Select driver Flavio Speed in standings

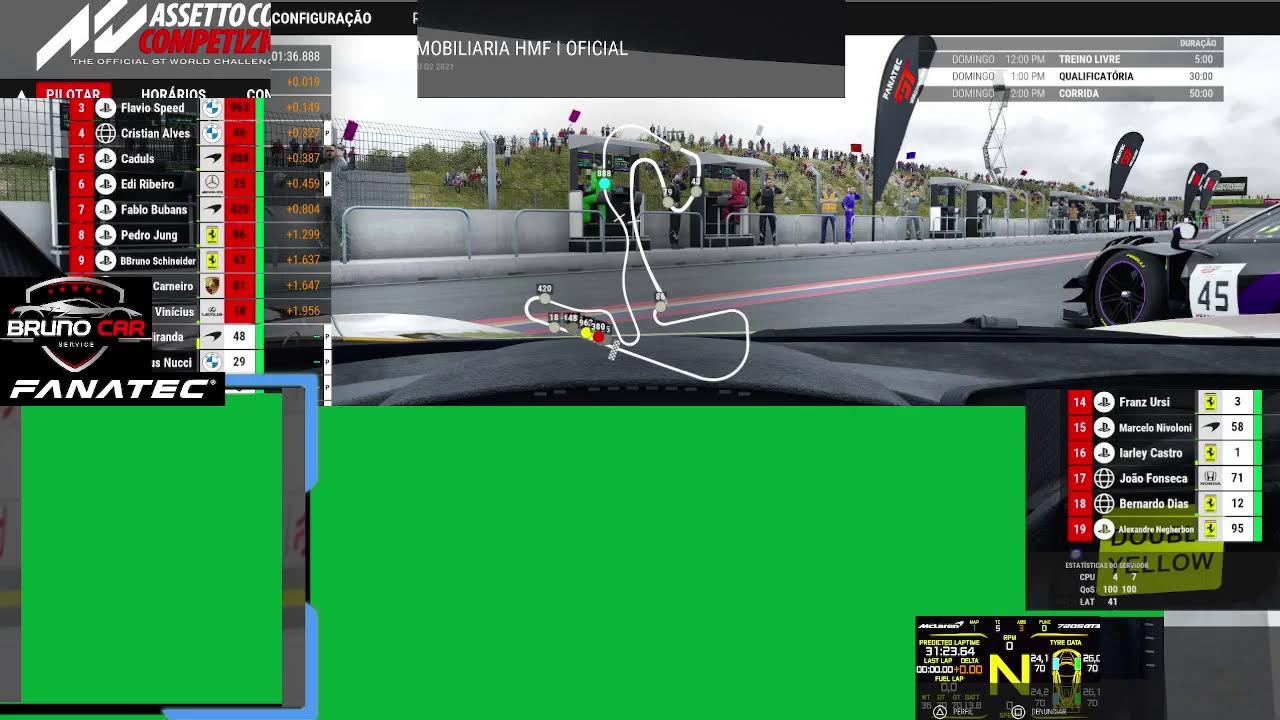152,108
